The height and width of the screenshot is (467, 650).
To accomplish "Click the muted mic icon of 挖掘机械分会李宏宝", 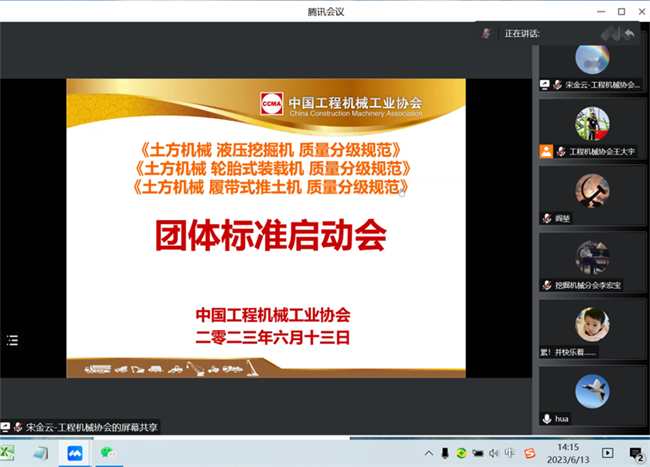I will pyautogui.click(x=547, y=285).
